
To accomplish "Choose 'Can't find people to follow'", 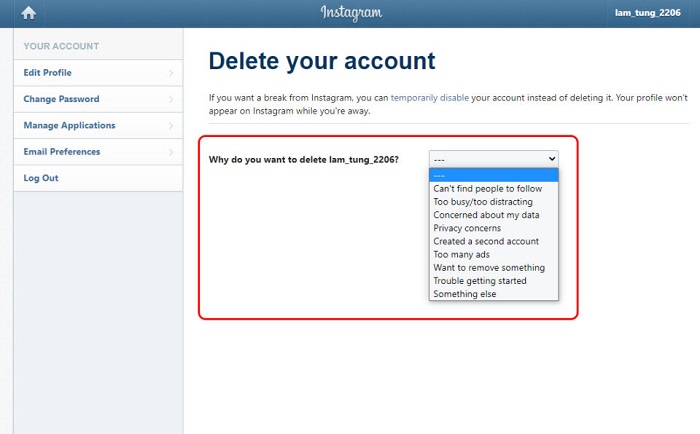I will 488,188.
